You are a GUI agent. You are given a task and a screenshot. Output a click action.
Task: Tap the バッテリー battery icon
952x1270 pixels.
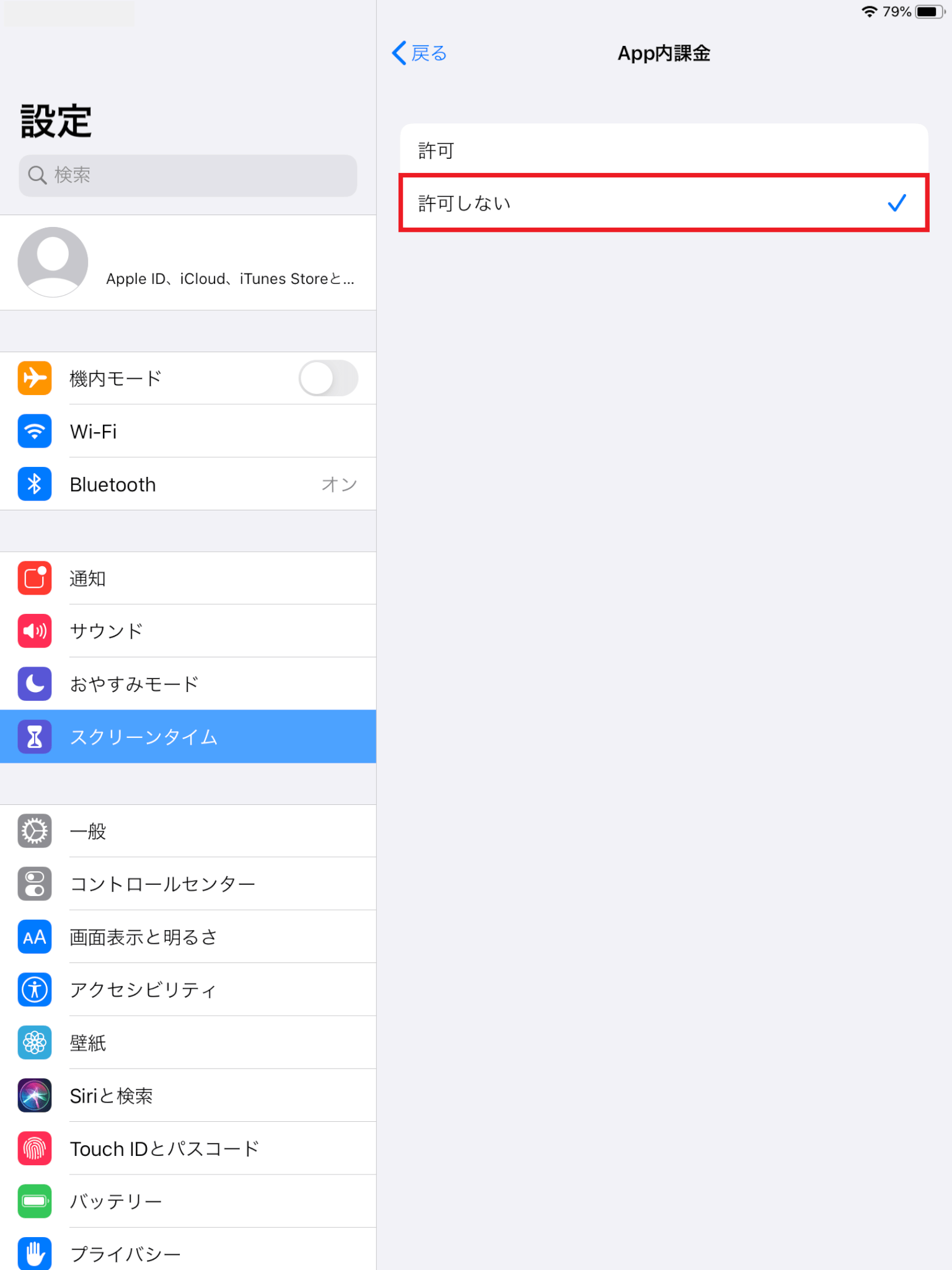pyautogui.click(x=35, y=1201)
